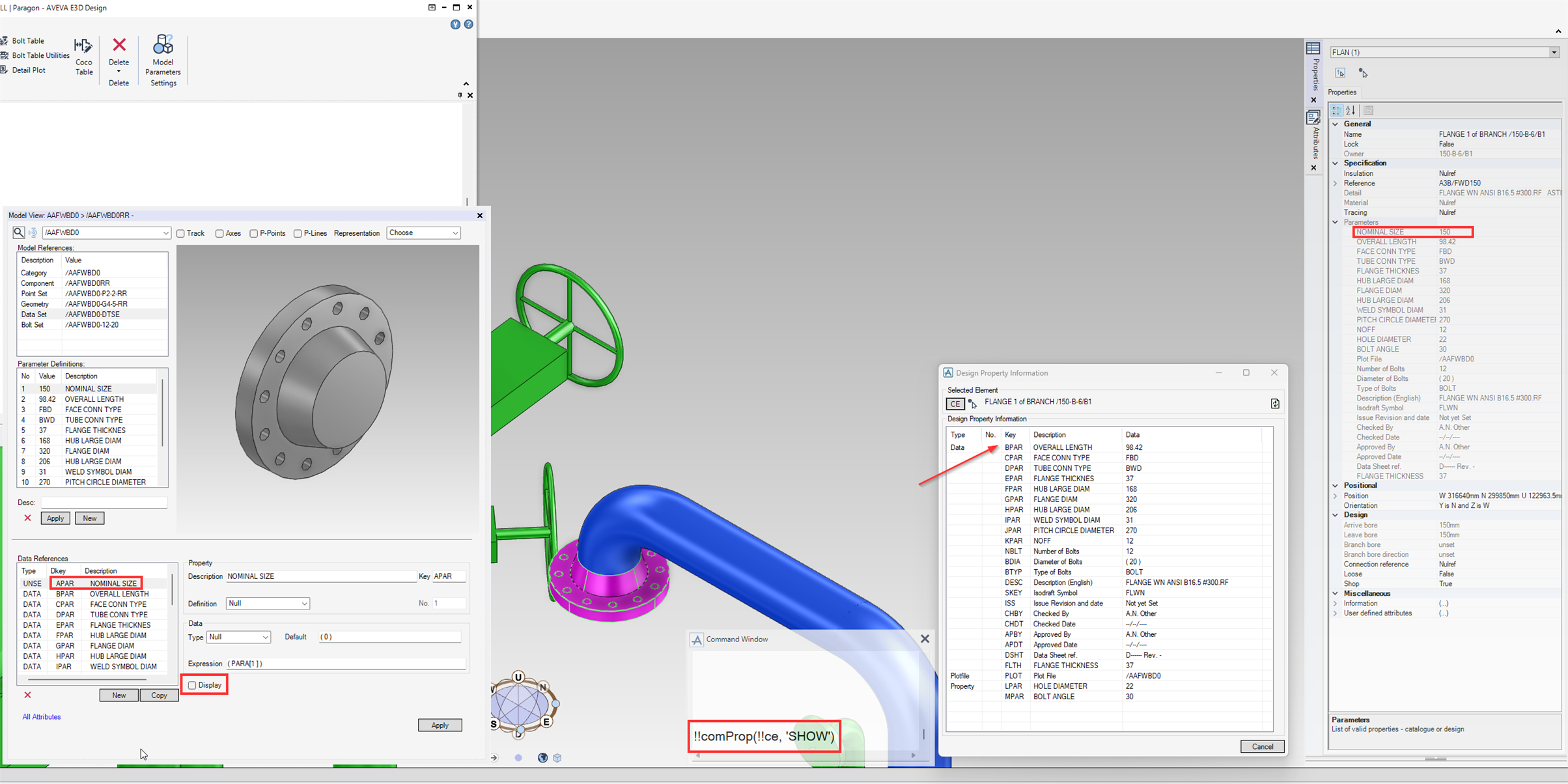Collapse the General property group
This screenshot has height=784, width=1568.
1336,124
